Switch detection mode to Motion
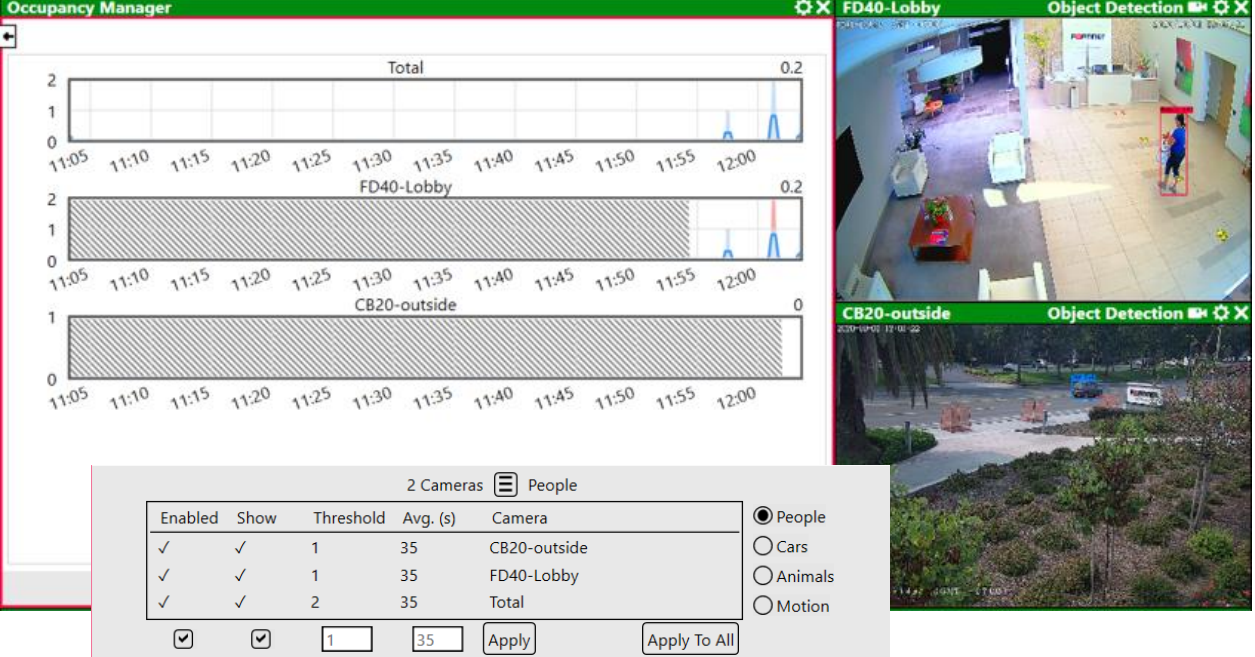This screenshot has width=1255, height=657. 763,606
